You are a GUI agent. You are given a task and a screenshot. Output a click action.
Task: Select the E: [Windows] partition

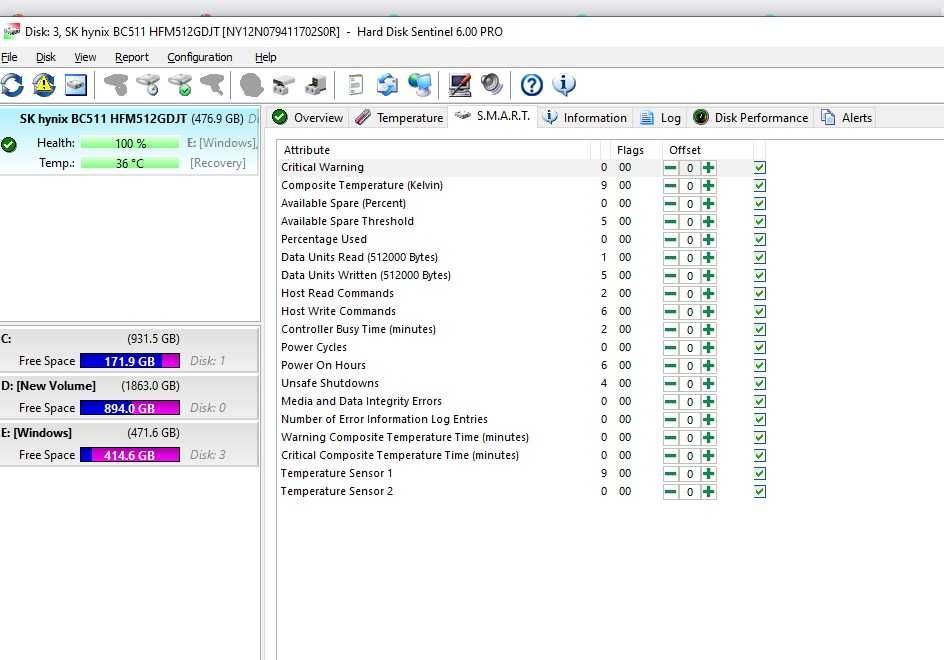pyautogui.click(x=129, y=444)
